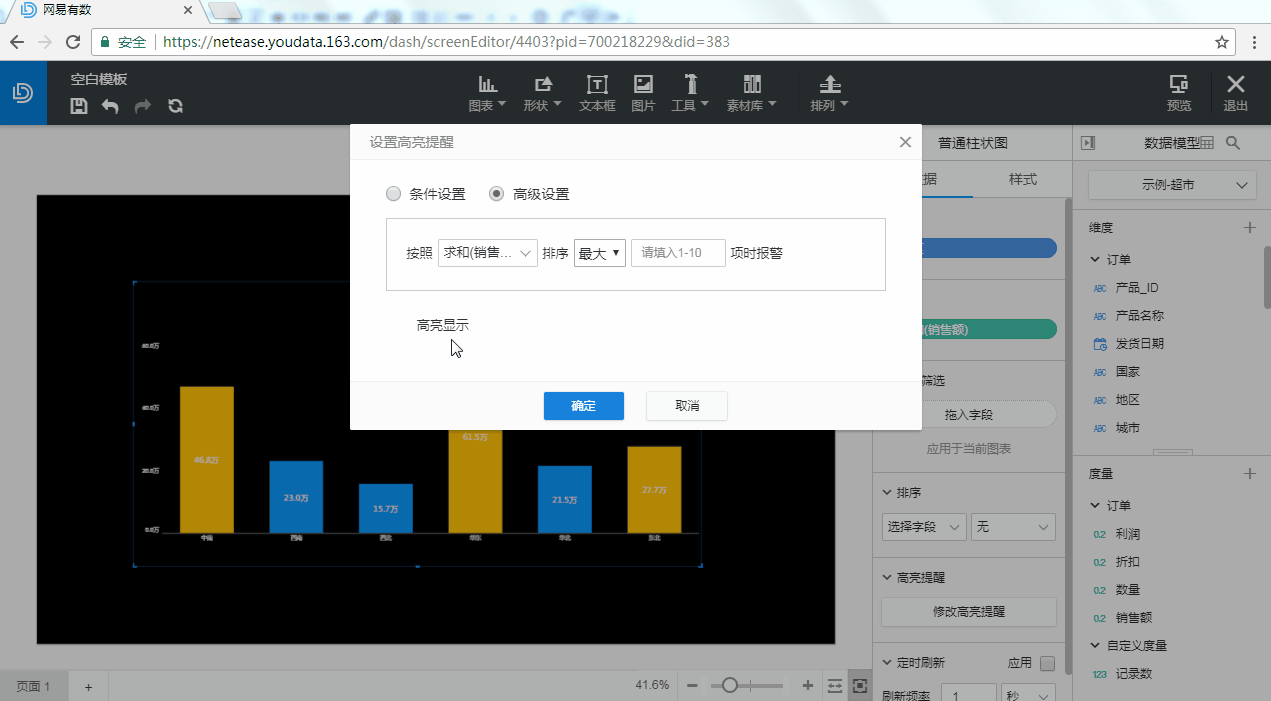Screen dimensions: 1271x701
Task: Click the 拖入字段 filter field area
Action: (x=968, y=414)
